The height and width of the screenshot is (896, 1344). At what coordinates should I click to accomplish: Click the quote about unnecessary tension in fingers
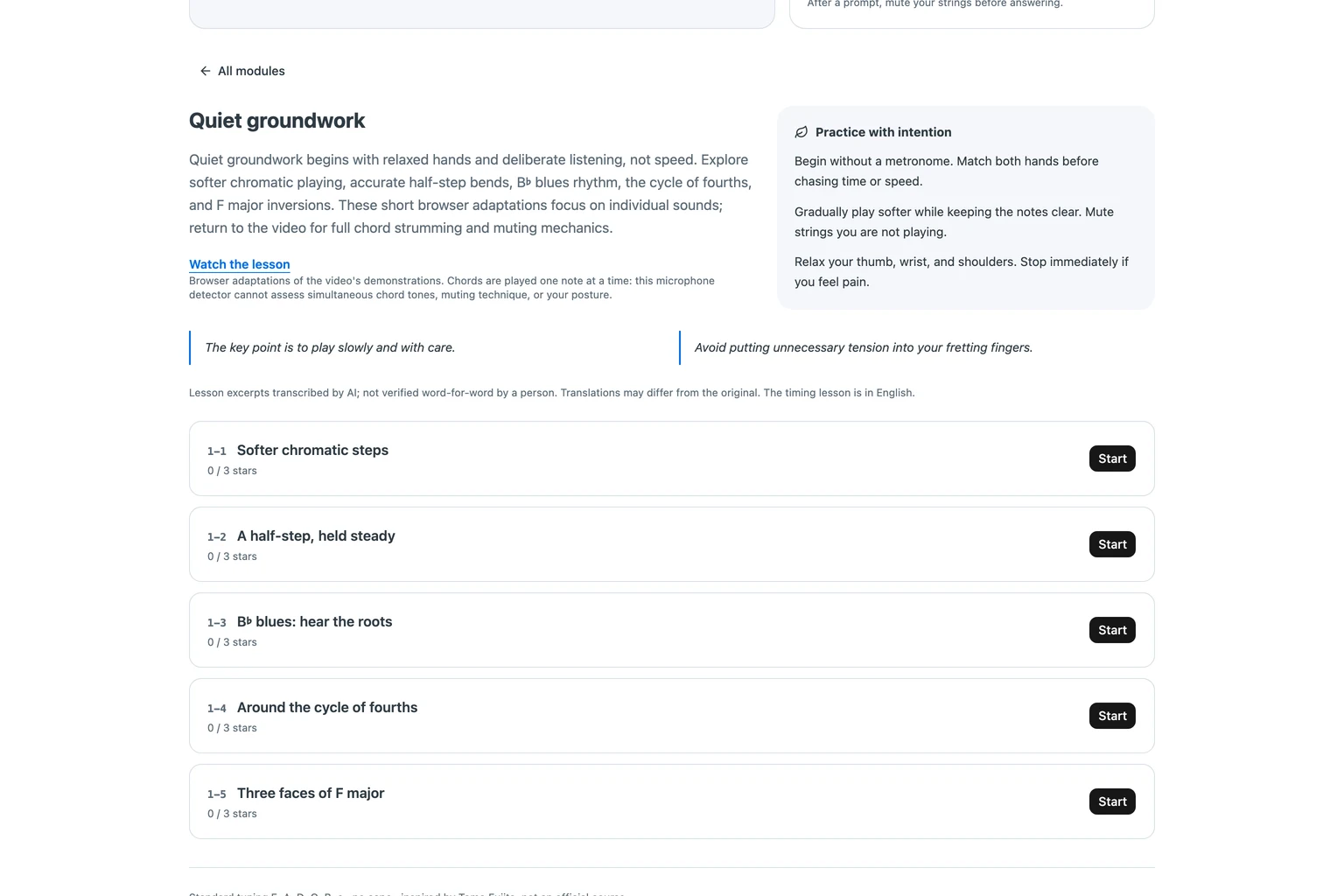pos(864,347)
